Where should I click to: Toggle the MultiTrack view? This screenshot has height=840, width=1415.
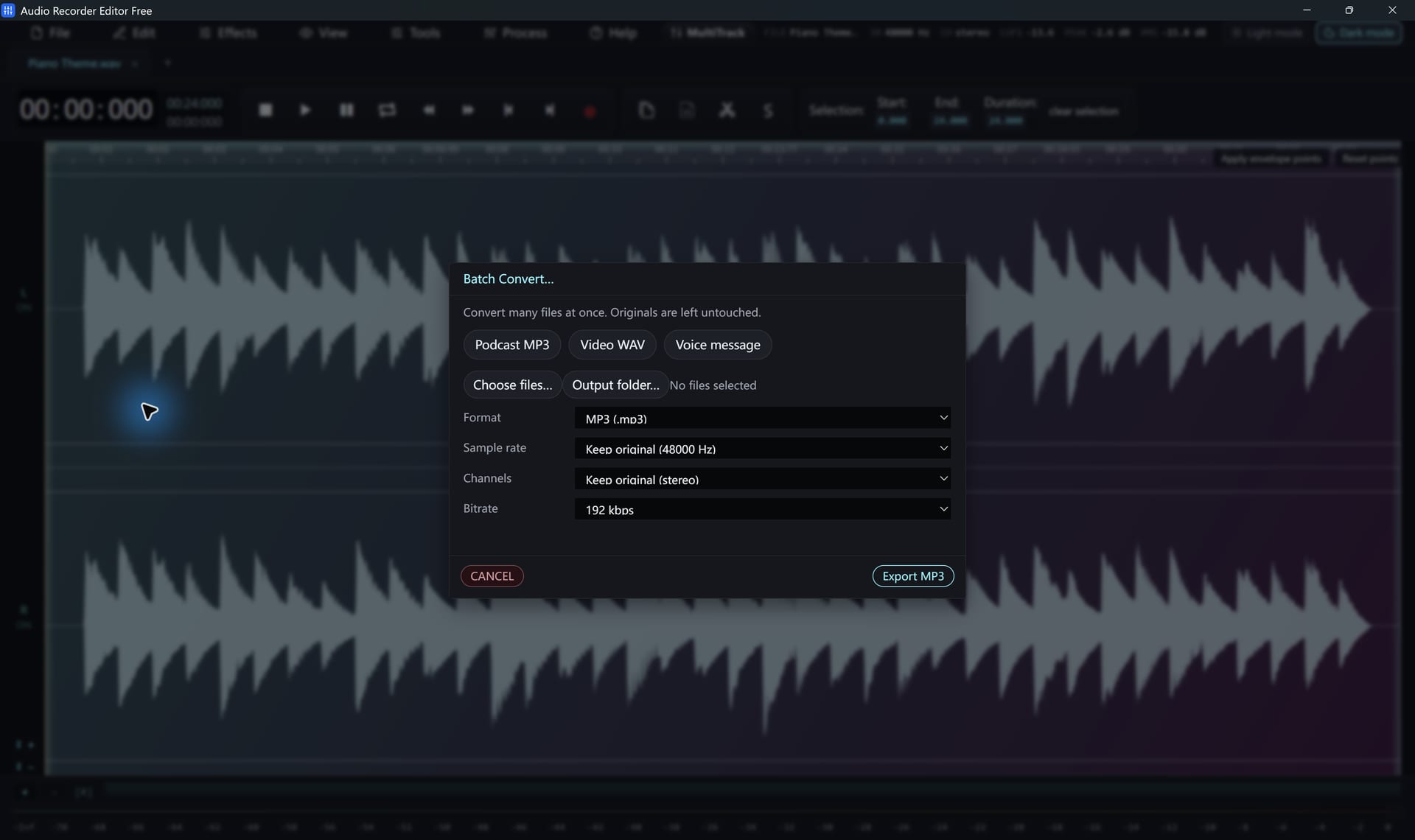tap(708, 33)
